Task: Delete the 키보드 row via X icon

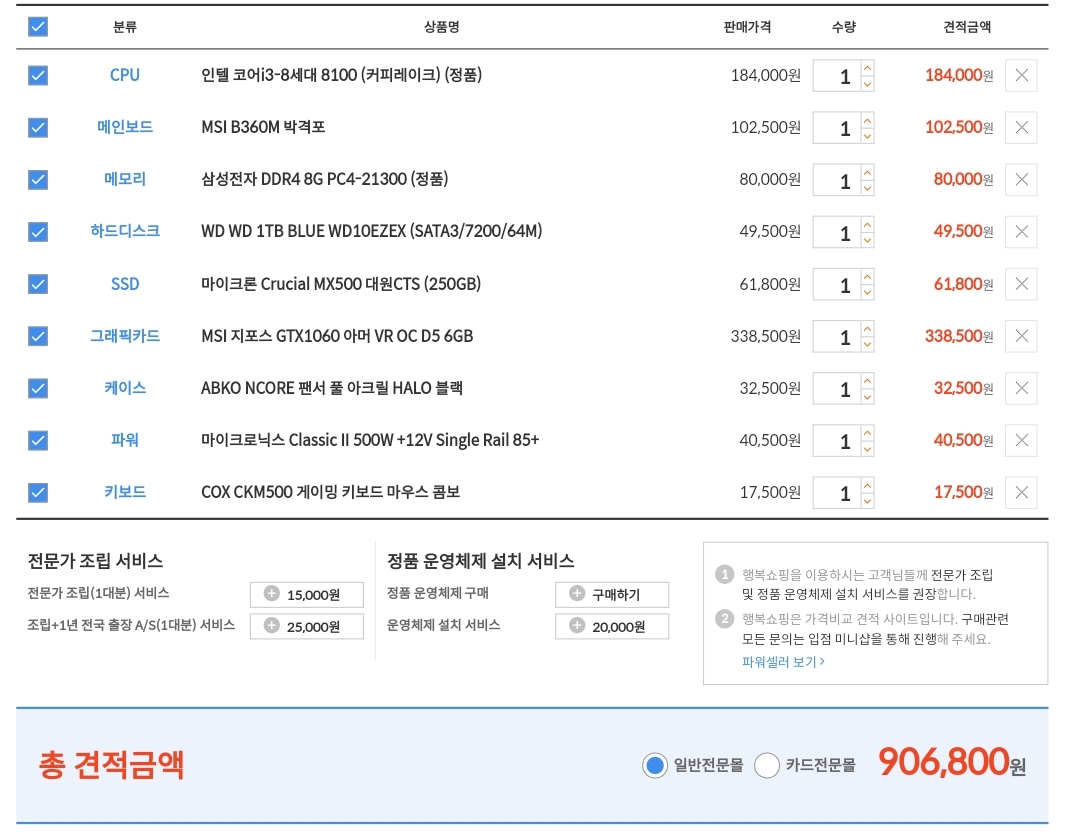Action: 1021,492
